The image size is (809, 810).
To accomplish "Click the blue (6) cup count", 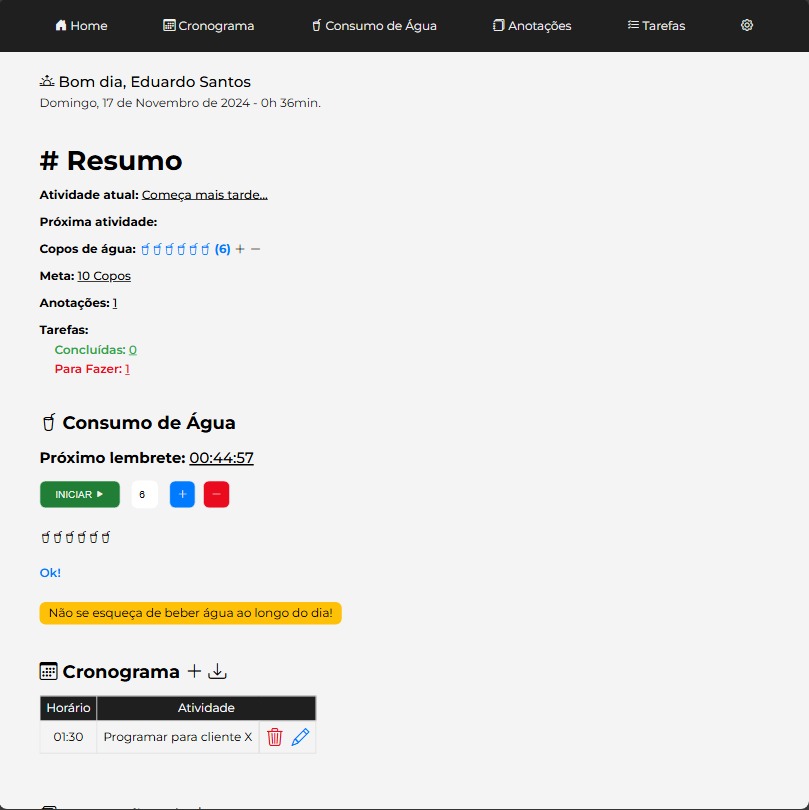I will pyautogui.click(x=223, y=249).
